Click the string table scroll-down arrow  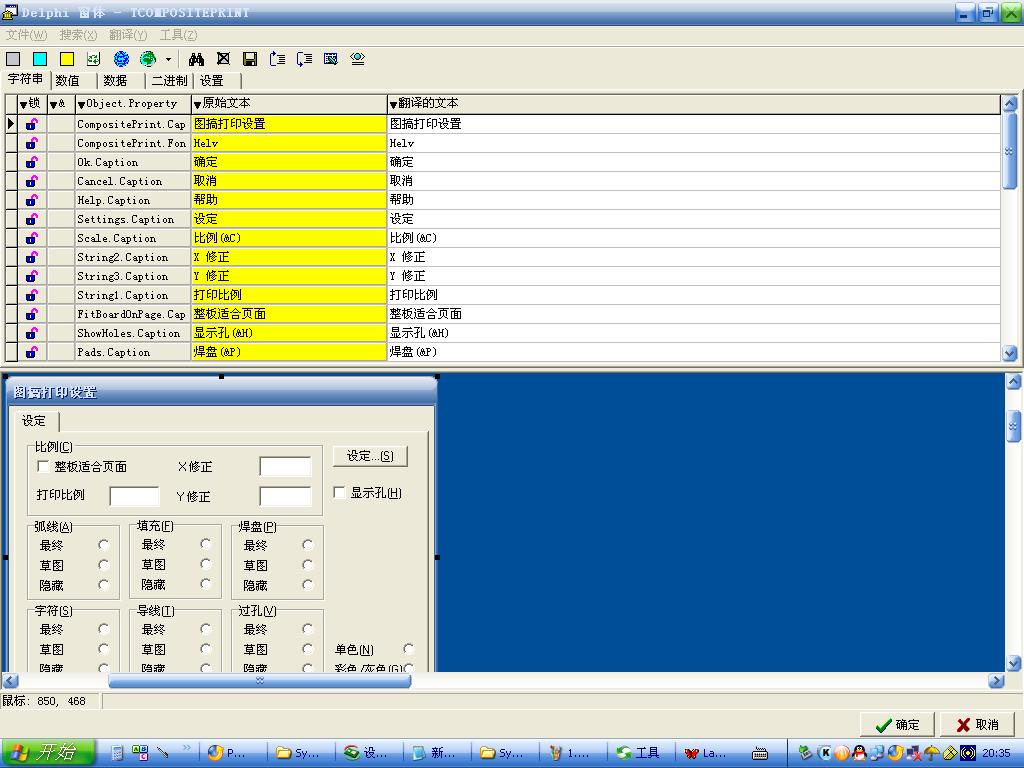tap(1010, 353)
